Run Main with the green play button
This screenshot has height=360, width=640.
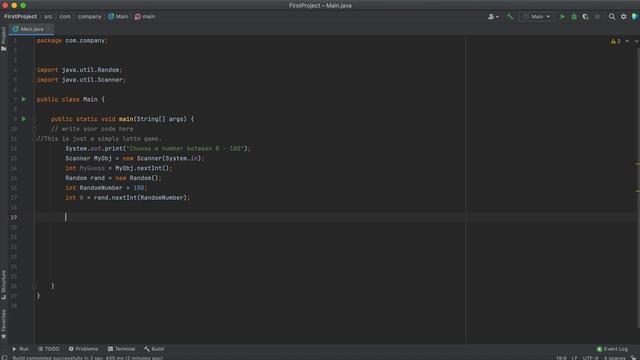(x=562, y=17)
